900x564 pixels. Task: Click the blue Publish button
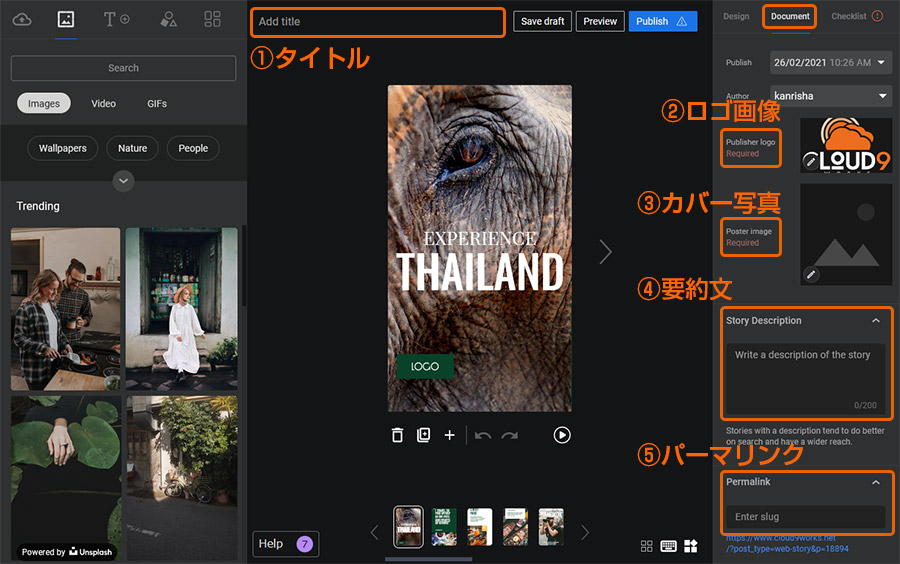coord(662,21)
